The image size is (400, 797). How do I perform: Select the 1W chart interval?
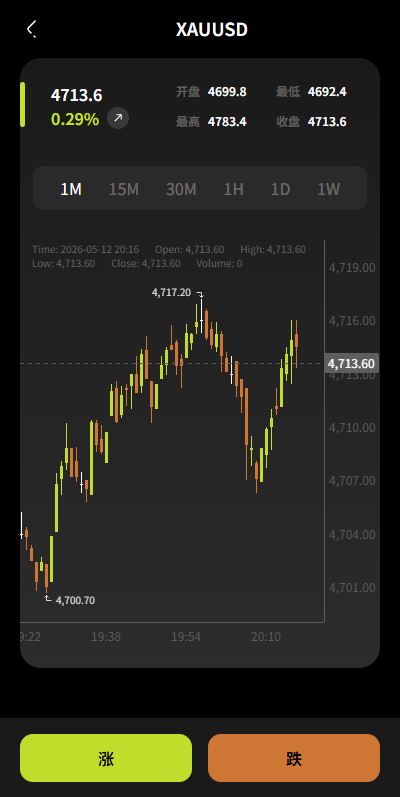(329, 189)
